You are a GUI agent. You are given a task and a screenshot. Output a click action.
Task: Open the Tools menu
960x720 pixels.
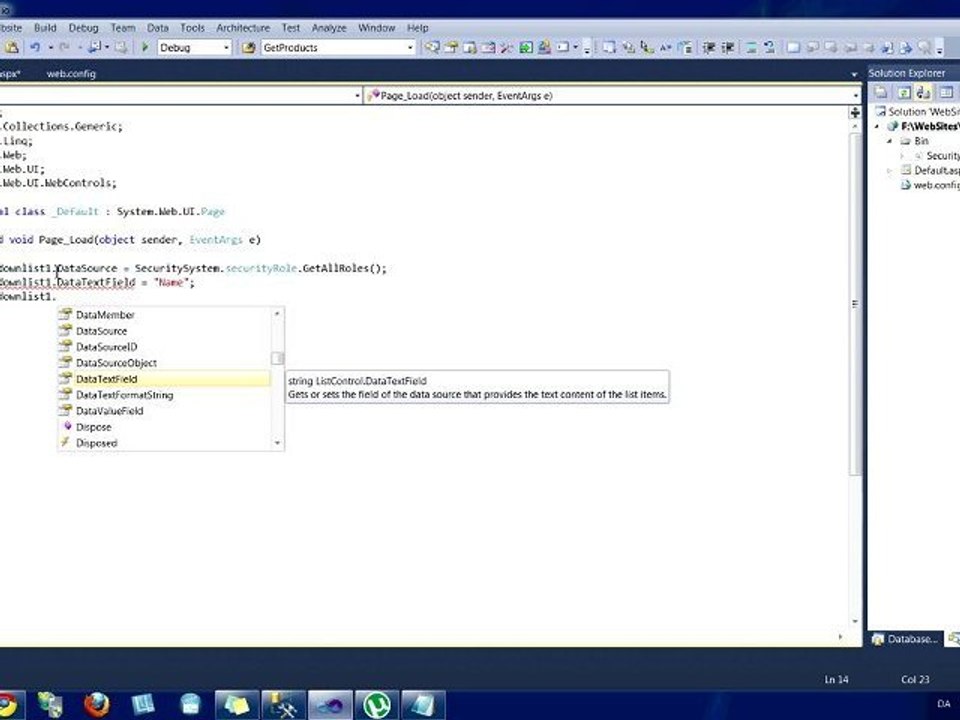(x=192, y=28)
